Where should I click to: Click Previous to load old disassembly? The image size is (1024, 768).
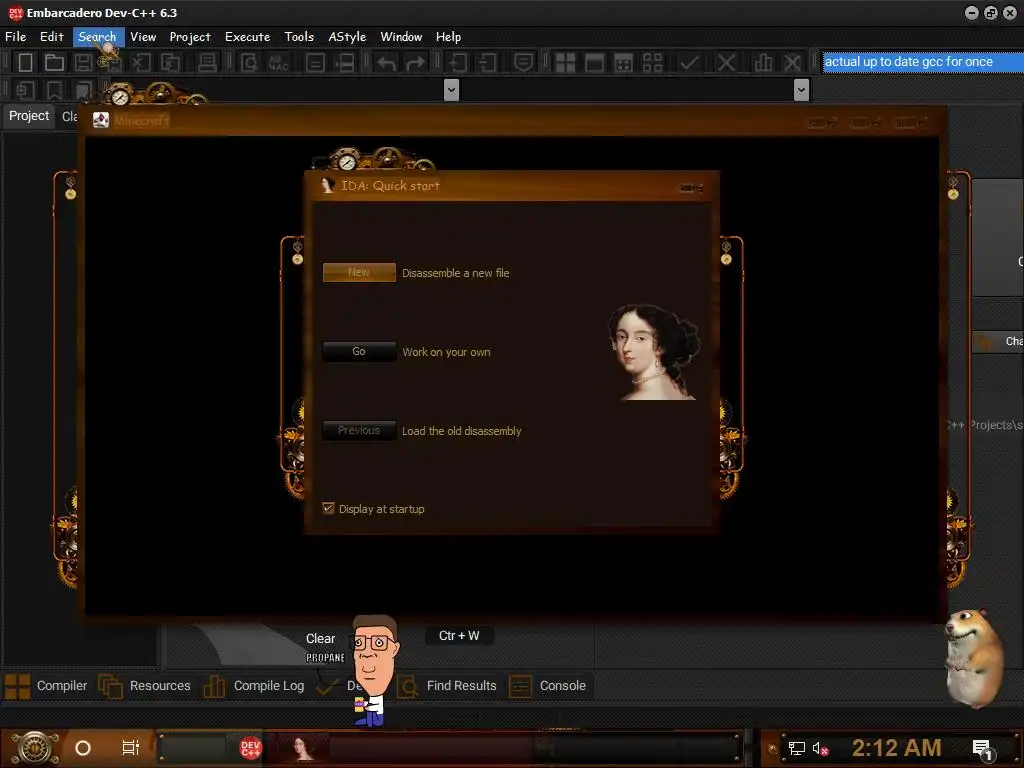click(359, 430)
